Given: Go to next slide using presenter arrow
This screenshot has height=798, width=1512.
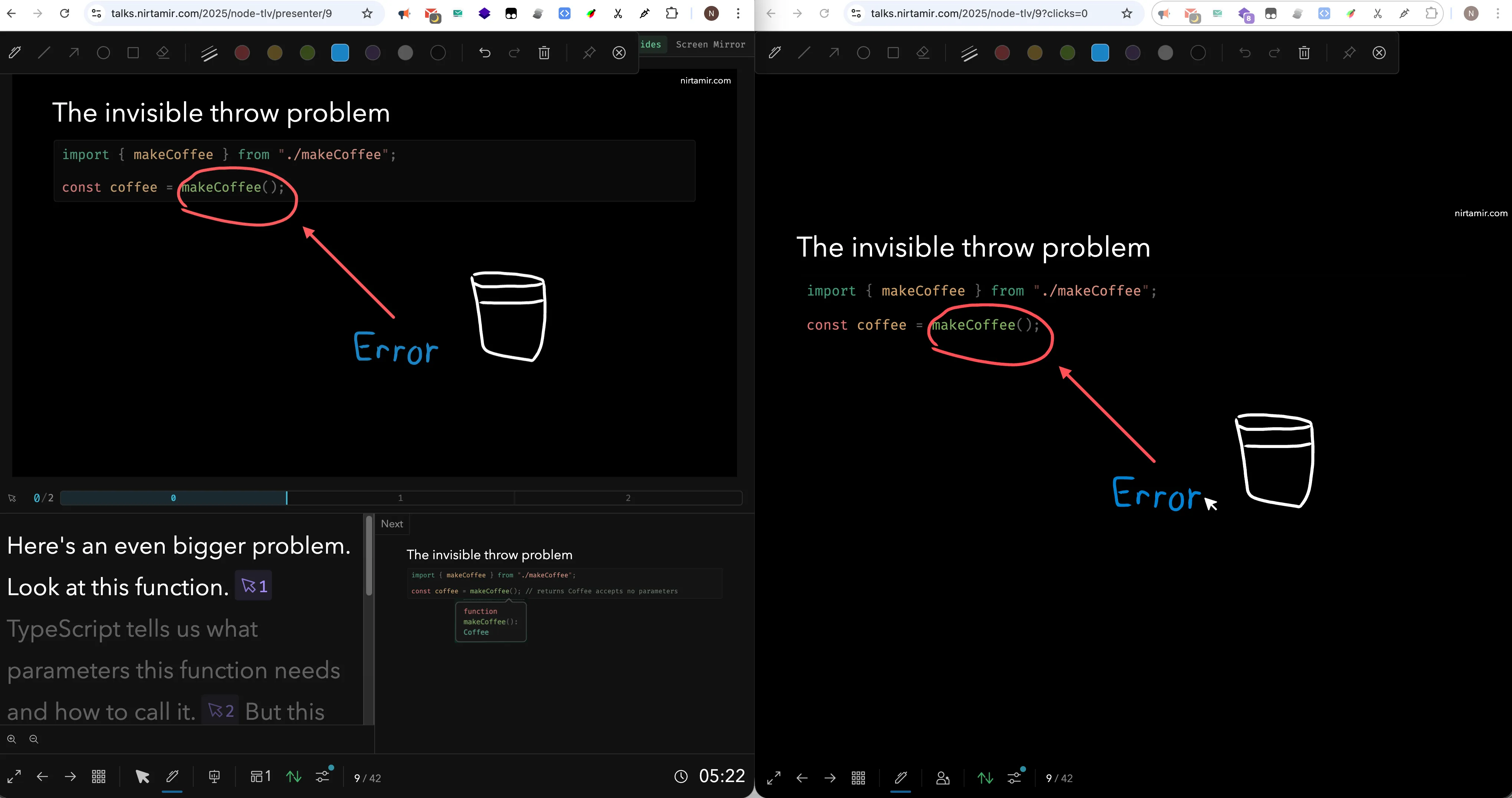Looking at the screenshot, I should click(70, 777).
